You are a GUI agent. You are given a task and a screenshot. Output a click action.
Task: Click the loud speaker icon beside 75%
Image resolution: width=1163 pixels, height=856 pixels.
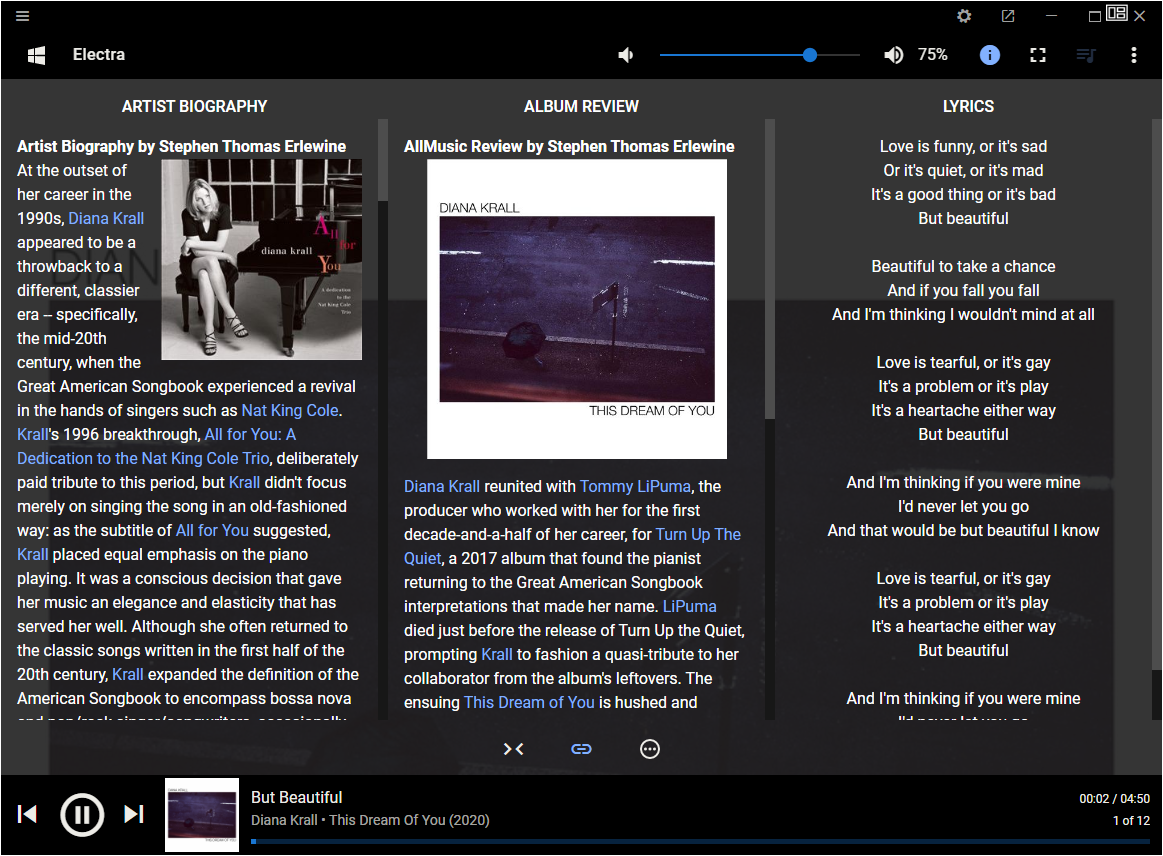pyautogui.click(x=893, y=55)
